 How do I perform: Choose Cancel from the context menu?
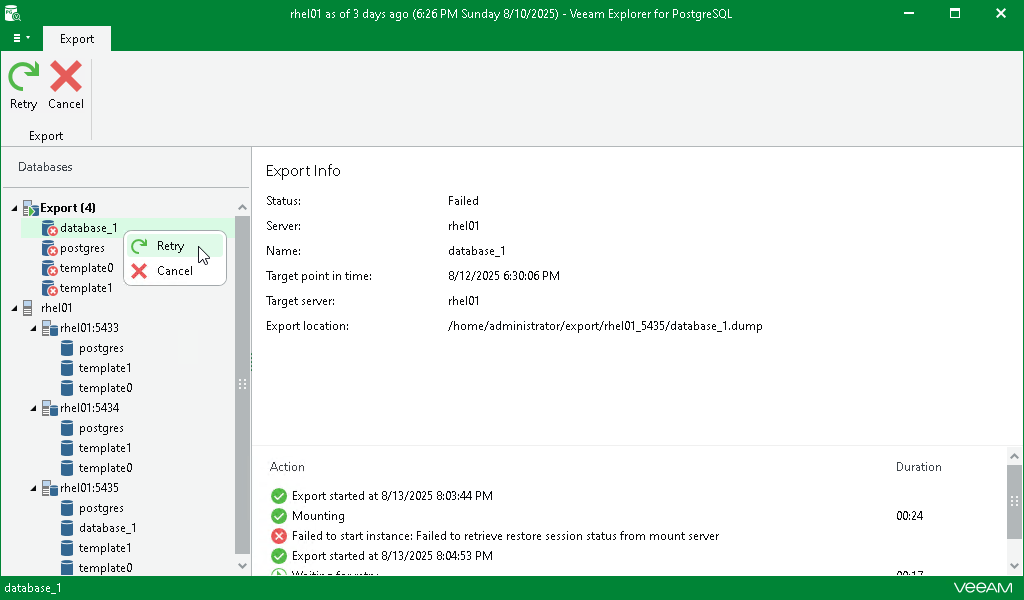pyautogui.click(x=174, y=271)
